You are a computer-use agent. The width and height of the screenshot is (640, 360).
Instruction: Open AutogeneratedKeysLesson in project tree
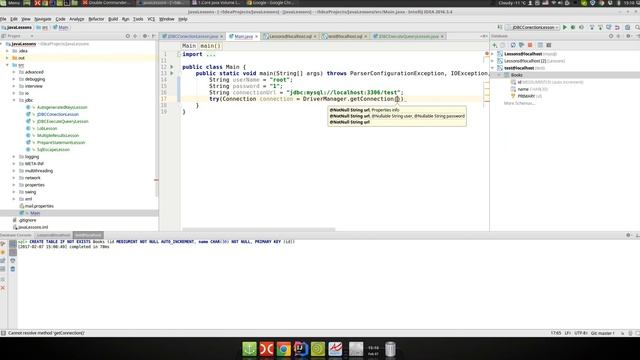(x=62, y=107)
